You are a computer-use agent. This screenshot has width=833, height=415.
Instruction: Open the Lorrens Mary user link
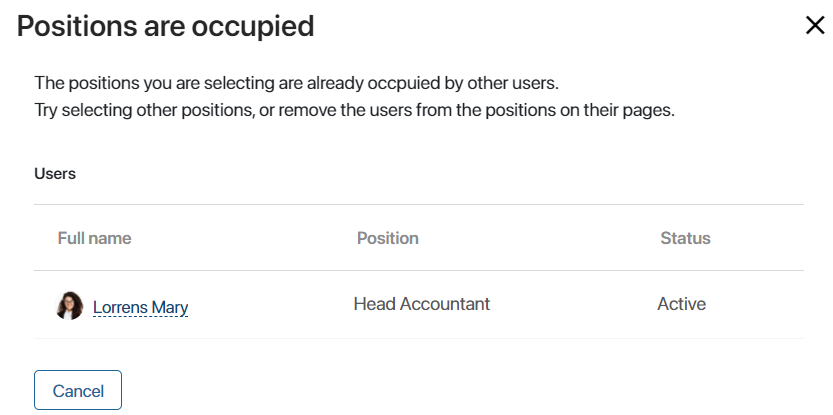(x=140, y=307)
